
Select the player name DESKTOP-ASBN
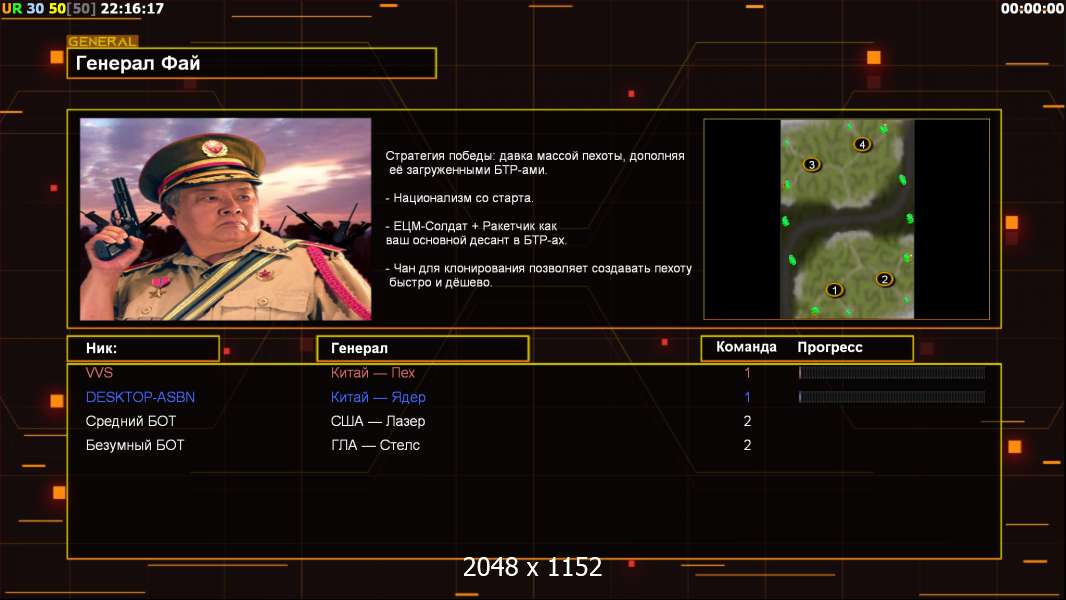coord(140,397)
